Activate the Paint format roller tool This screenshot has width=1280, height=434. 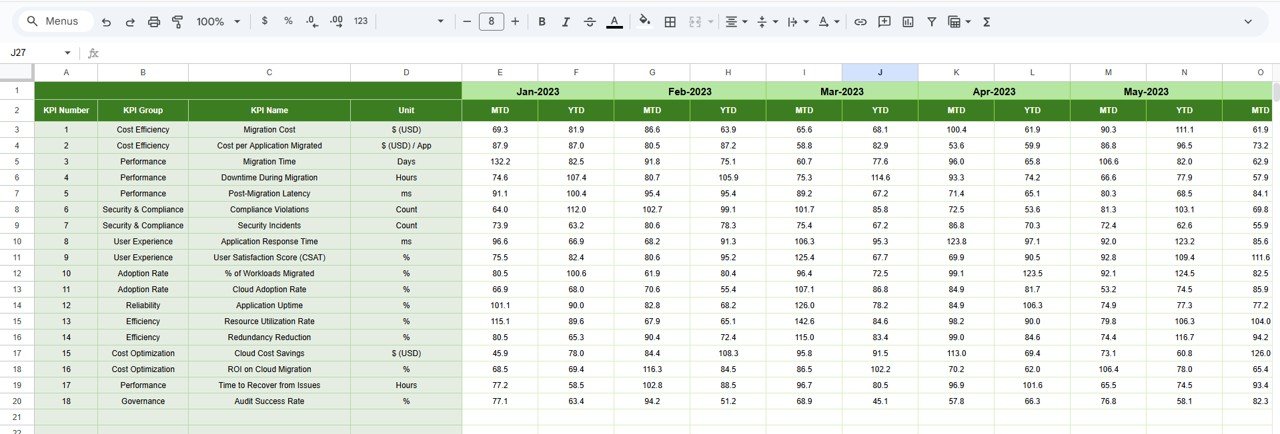(x=177, y=21)
